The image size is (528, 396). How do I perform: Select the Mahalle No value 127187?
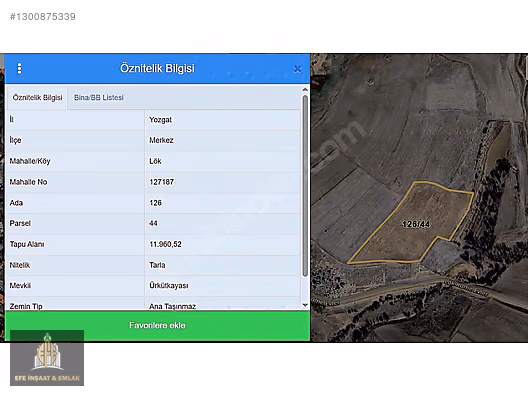(x=162, y=182)
